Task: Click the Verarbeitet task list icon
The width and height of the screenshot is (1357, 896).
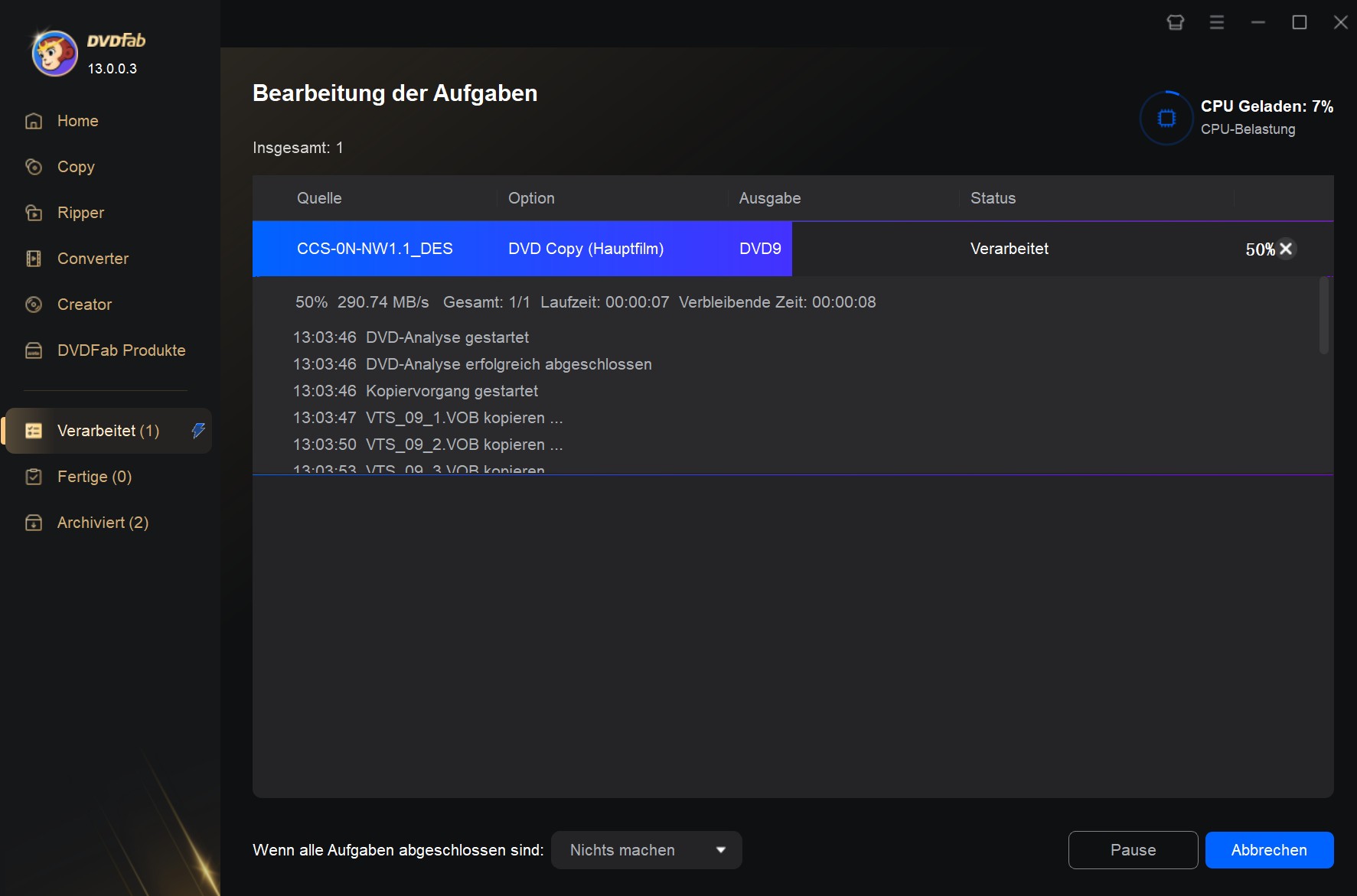Action: 34,431
